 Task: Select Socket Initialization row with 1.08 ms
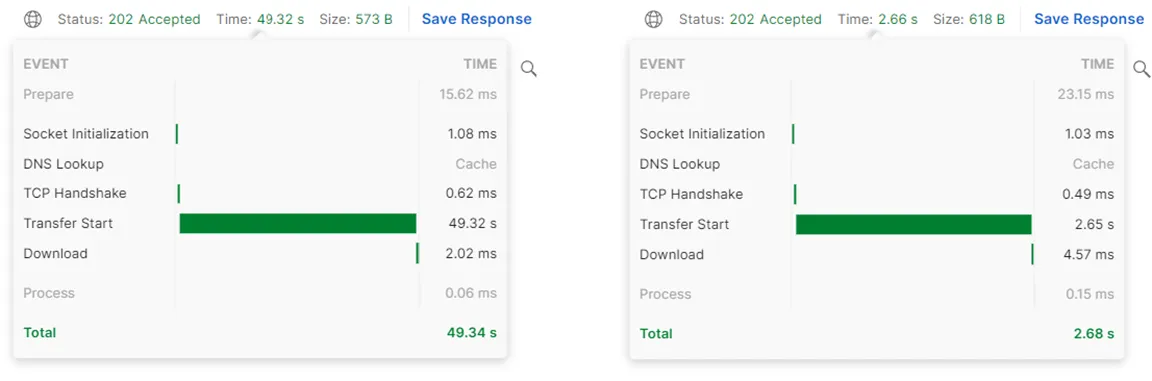[260, 134]
